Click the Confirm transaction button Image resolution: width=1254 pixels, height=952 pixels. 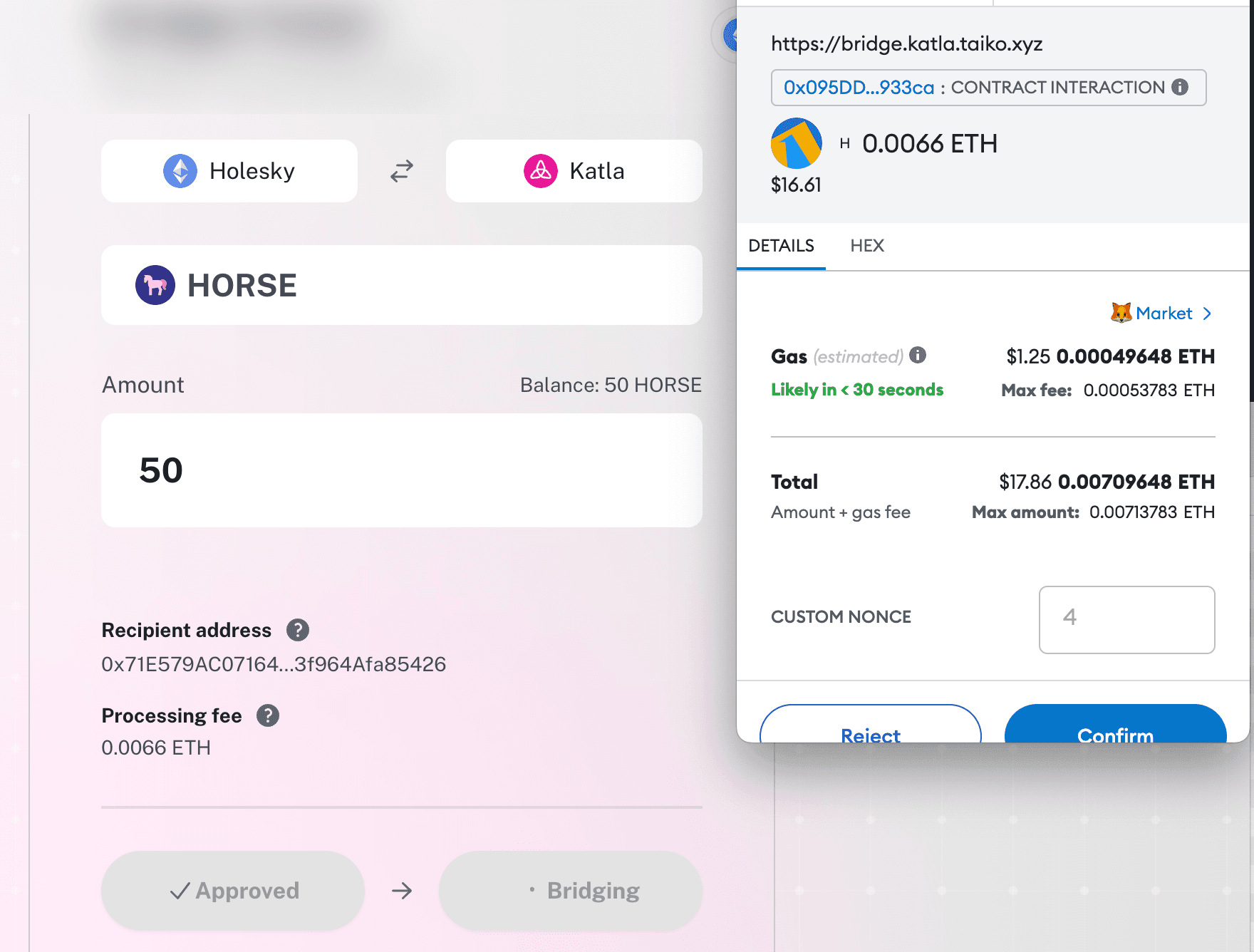pos(1116,724)
